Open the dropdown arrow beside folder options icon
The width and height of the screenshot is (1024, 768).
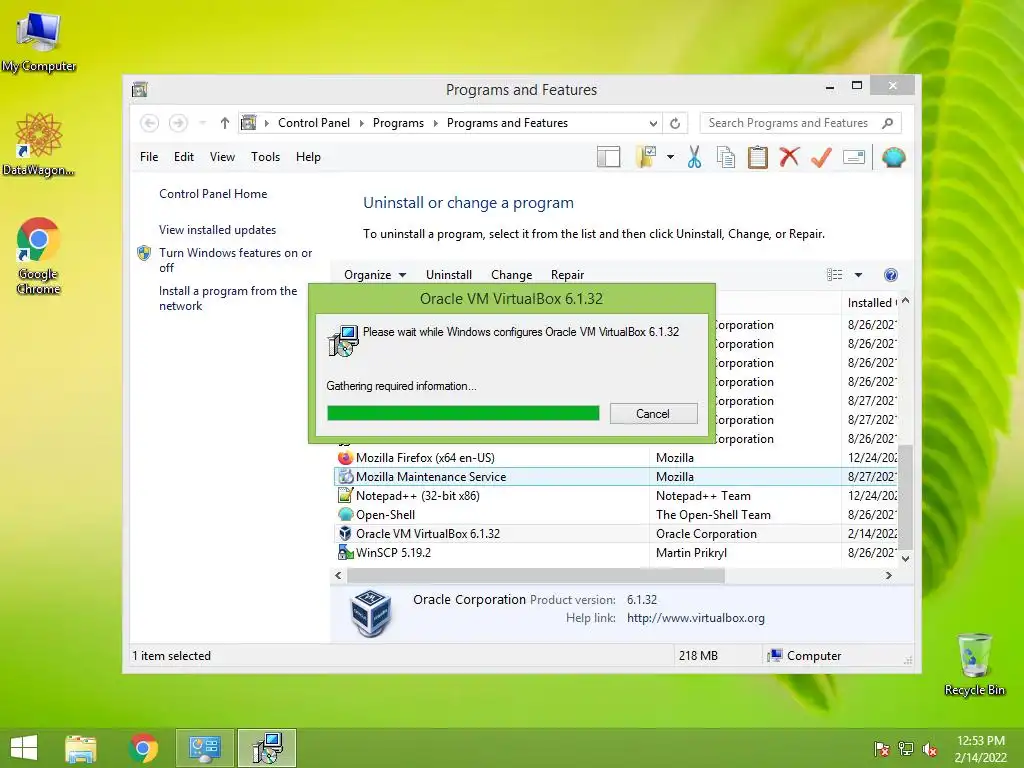[670, 157]
